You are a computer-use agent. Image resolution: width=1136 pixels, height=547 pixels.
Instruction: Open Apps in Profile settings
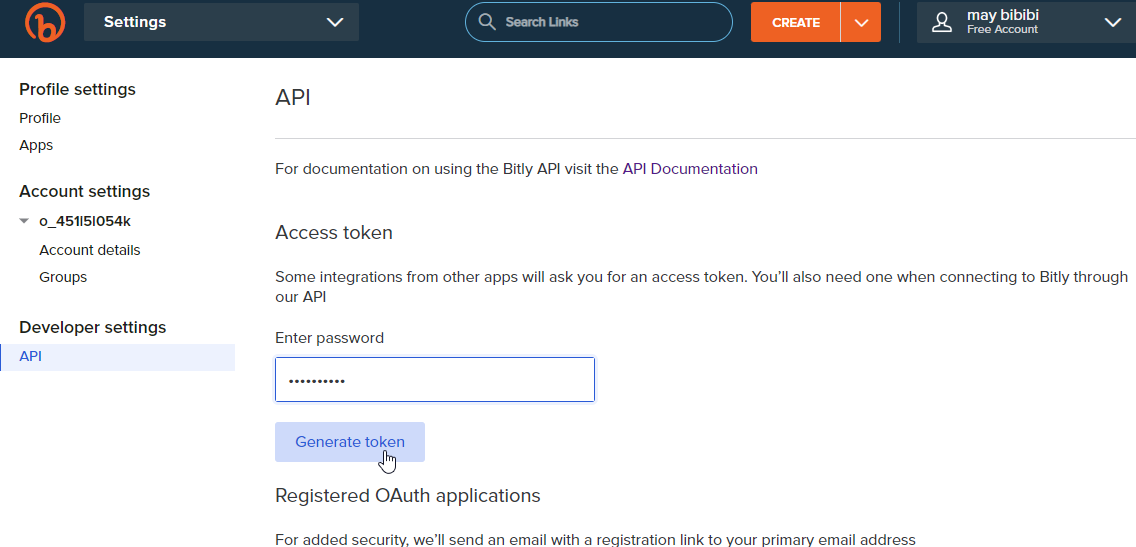36,145
